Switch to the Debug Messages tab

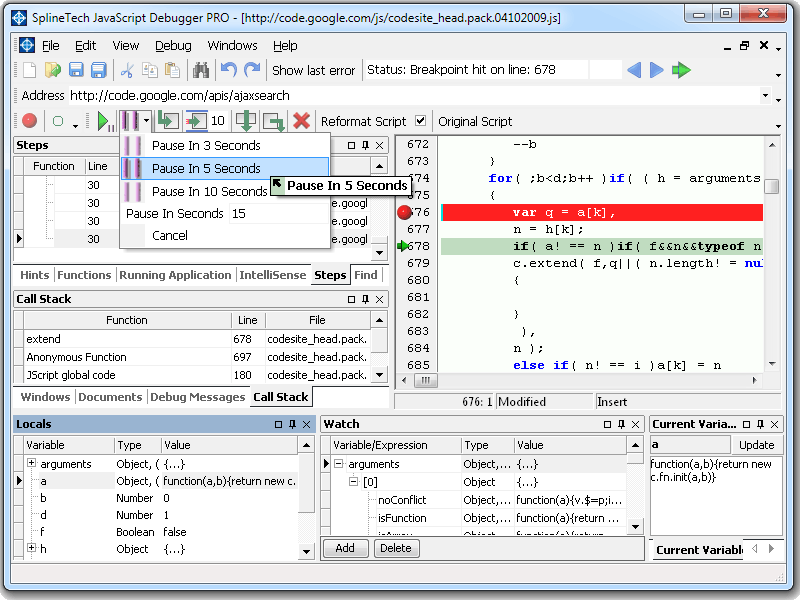[x=198, y=397]
